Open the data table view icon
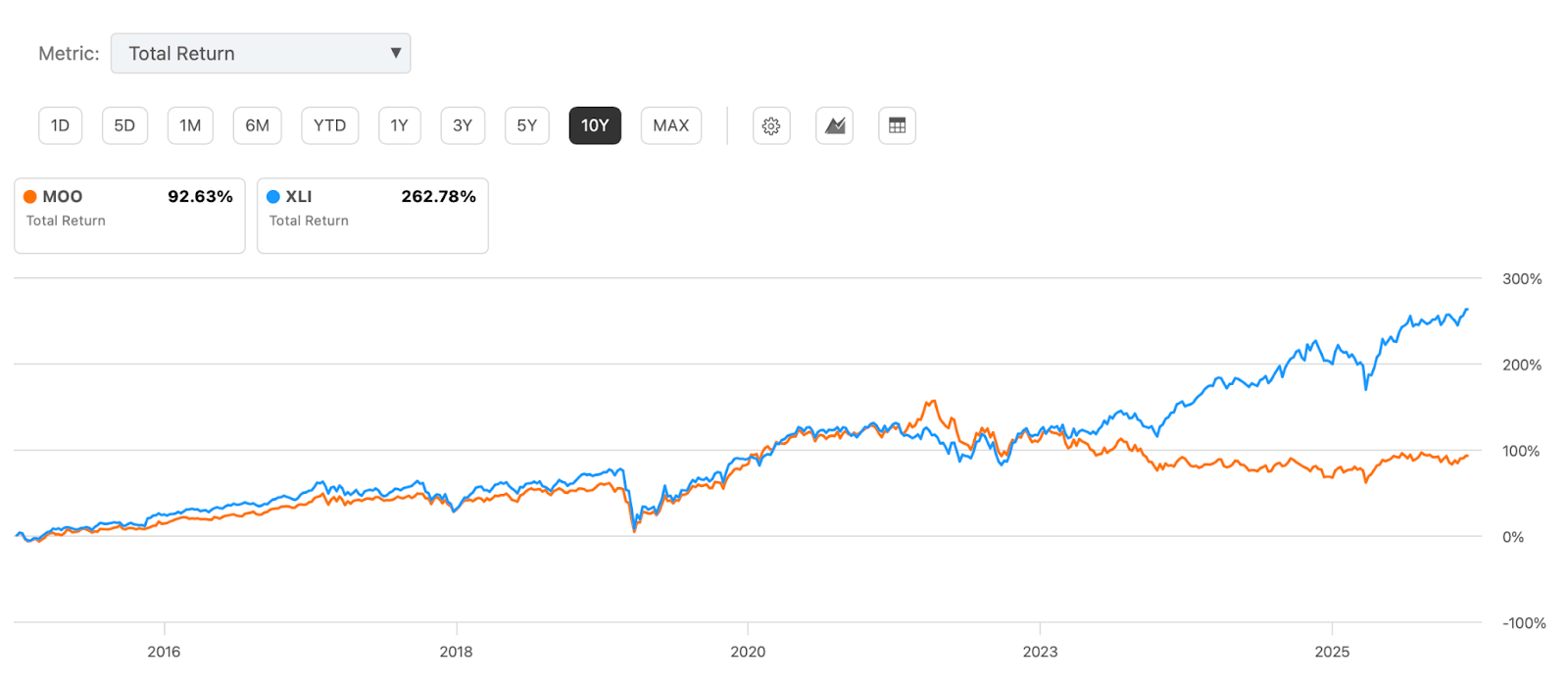Screen dimensions: 1568x683 pos(897,125)
